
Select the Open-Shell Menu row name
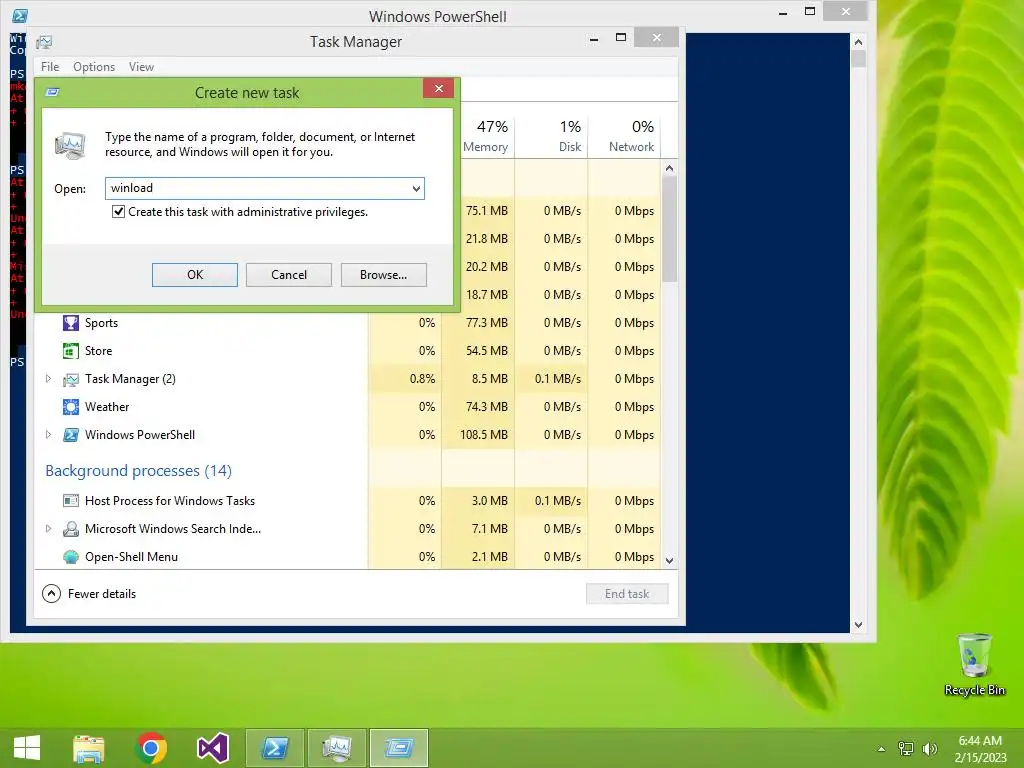tap(131, 557)
